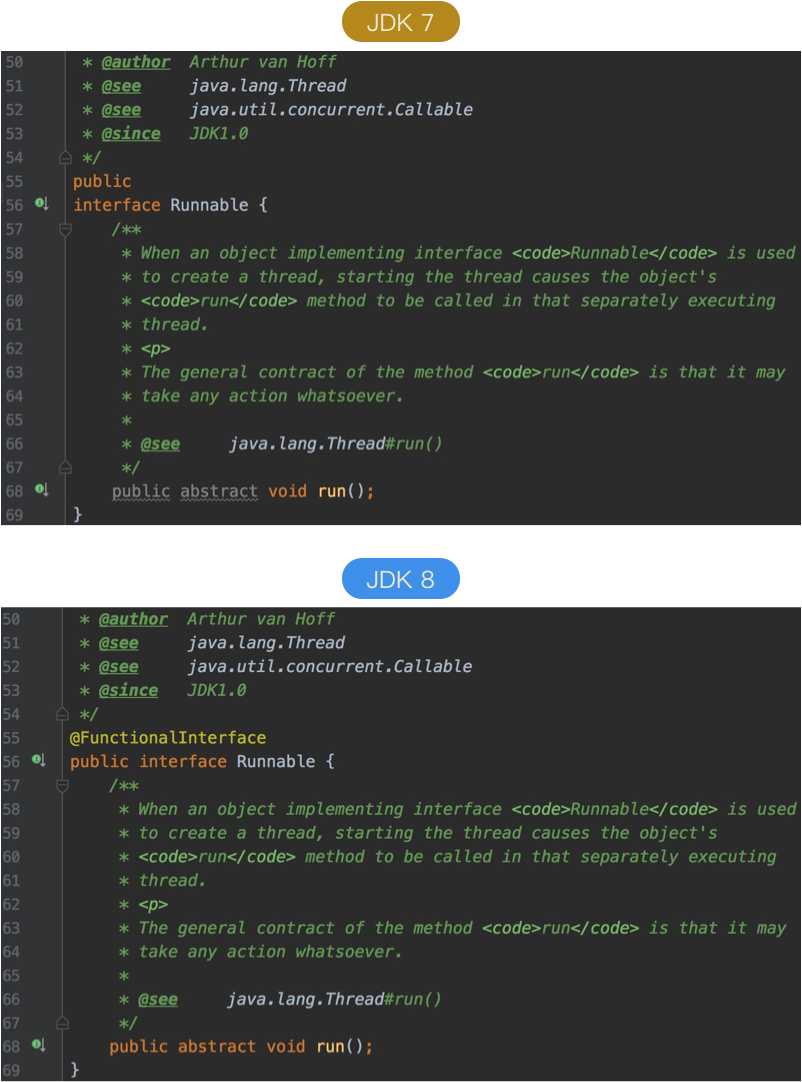The image size is (802, 1082).
Task: Click the @see tag before Thread#run() in JDK 7
Action: tap(160, 444)
